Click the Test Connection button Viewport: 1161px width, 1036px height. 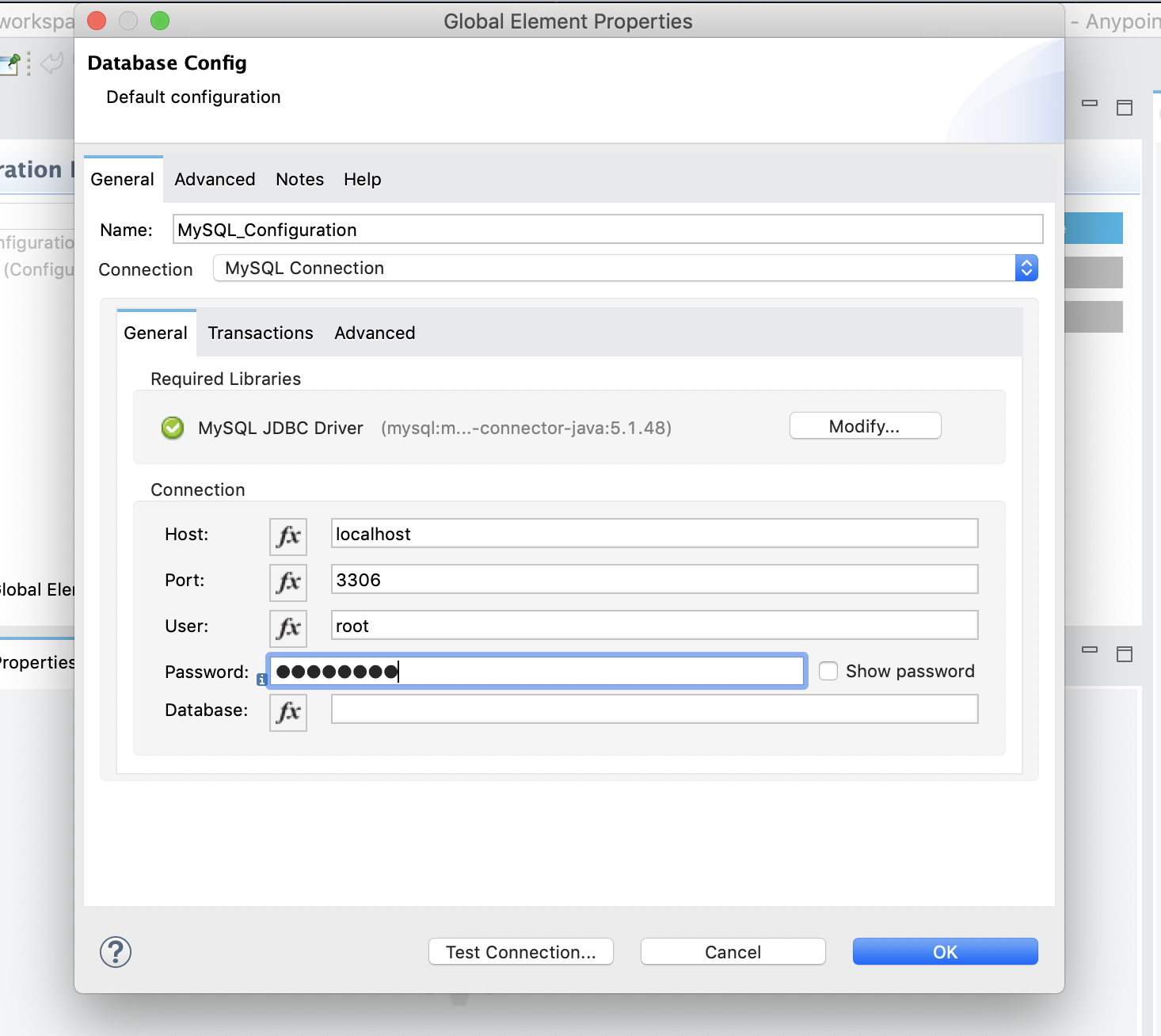coord(520,952)
